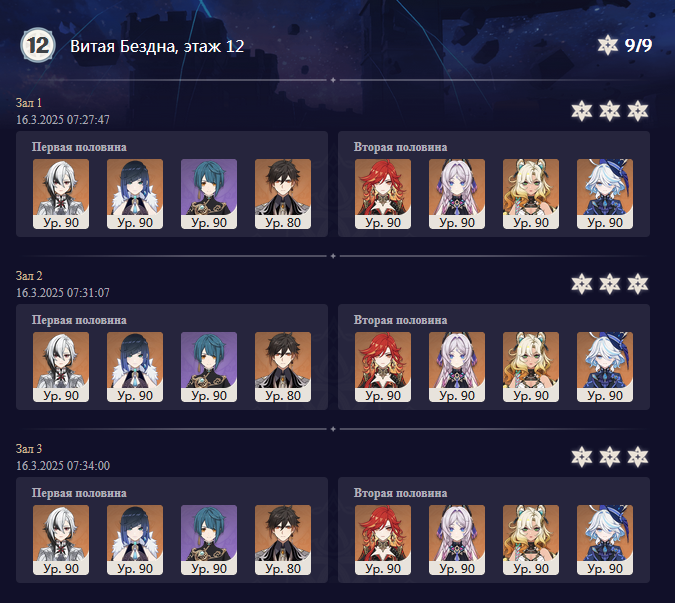This screenshot has height=603, width=675.
Task: Select the purple-background teal-haired character in Зал 1
Action: click(x=209, y=194)
